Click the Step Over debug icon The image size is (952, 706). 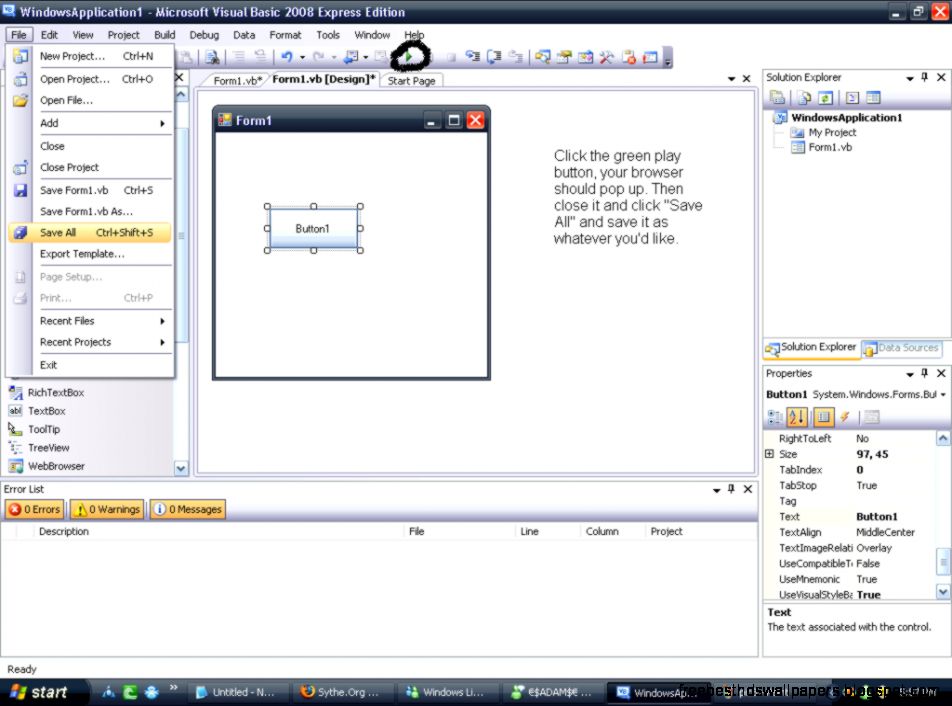point(494,56)
